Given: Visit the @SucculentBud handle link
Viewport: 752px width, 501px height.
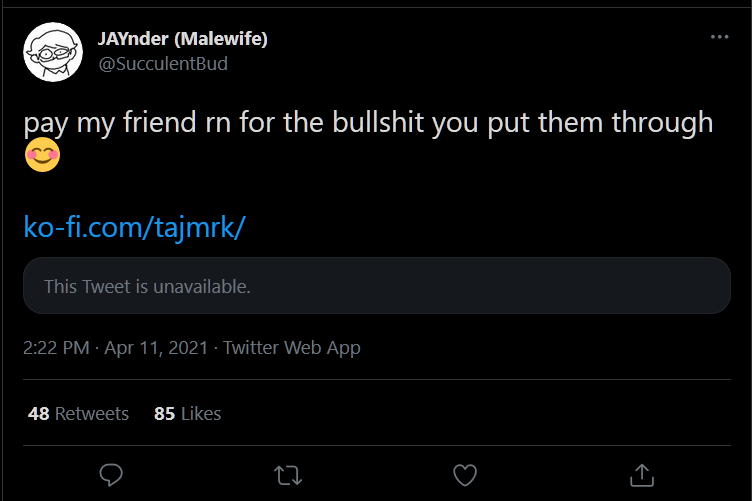Looking at the screenshot, I should click(x=163, y=64).
